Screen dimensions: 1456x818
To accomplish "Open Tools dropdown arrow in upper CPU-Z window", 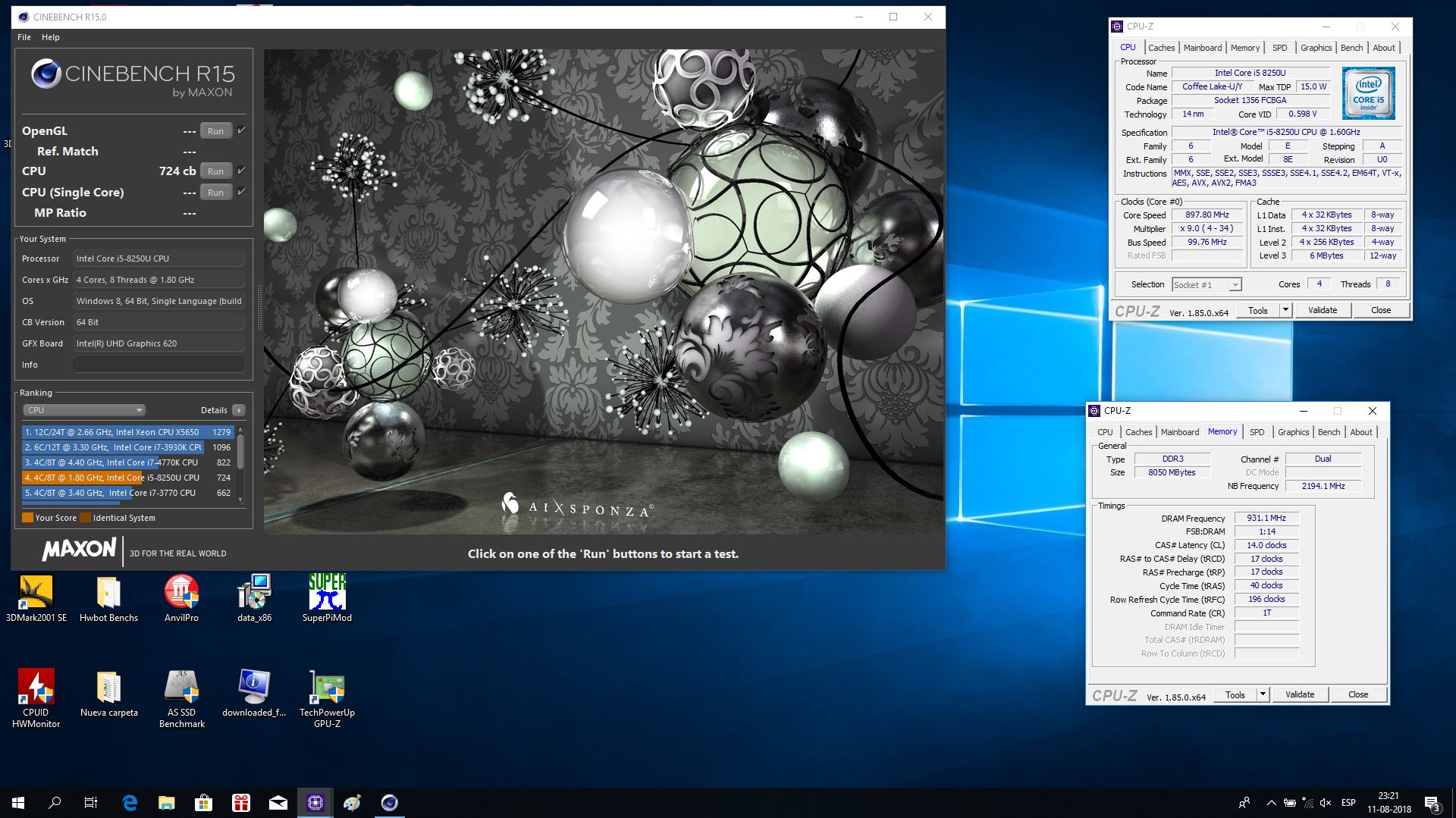I will coord(1285,310).
